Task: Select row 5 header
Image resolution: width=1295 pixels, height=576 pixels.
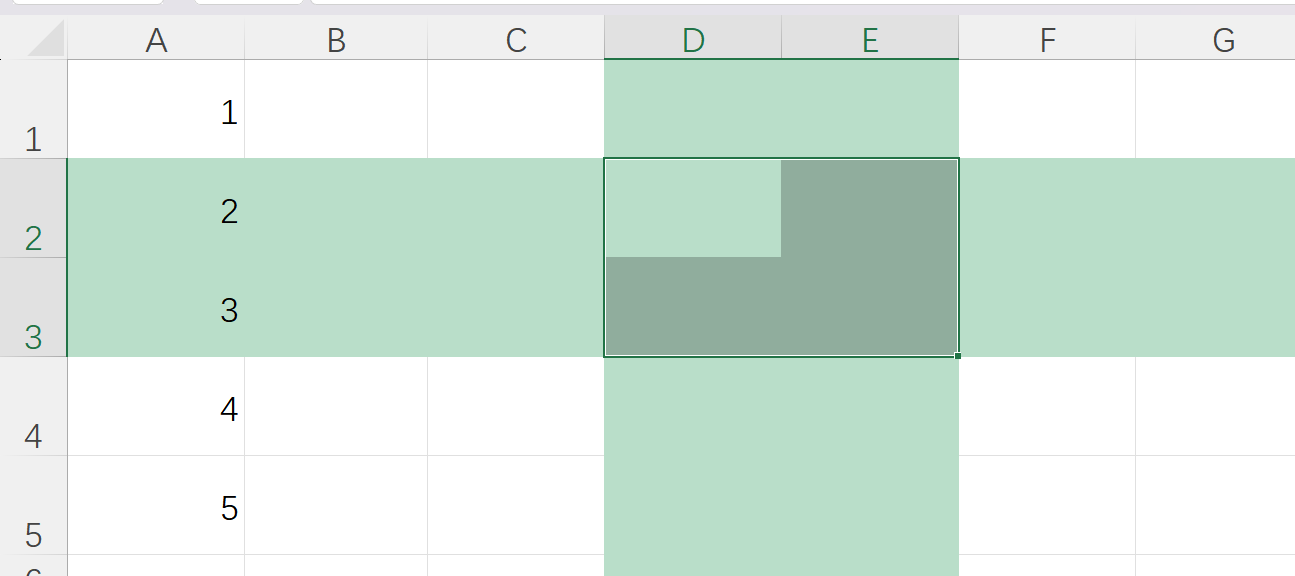Action: 33,505
